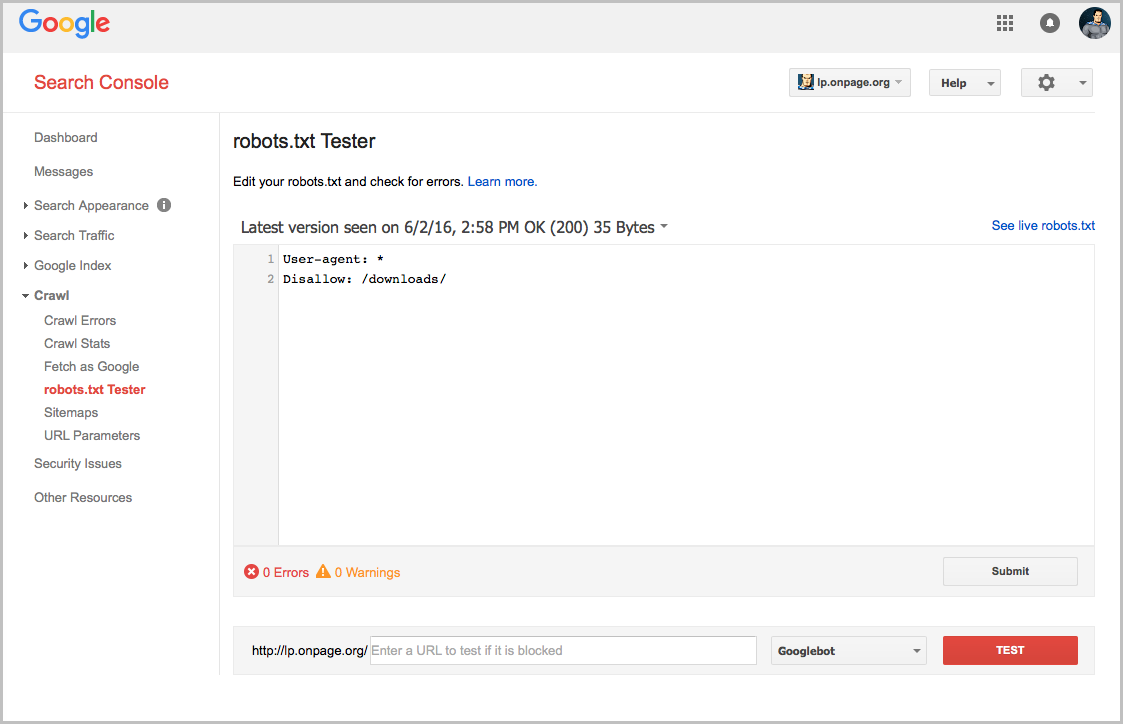Collapse the Crawl section
This screenshot has width=1123, height=724.
[x=51, y=295]
